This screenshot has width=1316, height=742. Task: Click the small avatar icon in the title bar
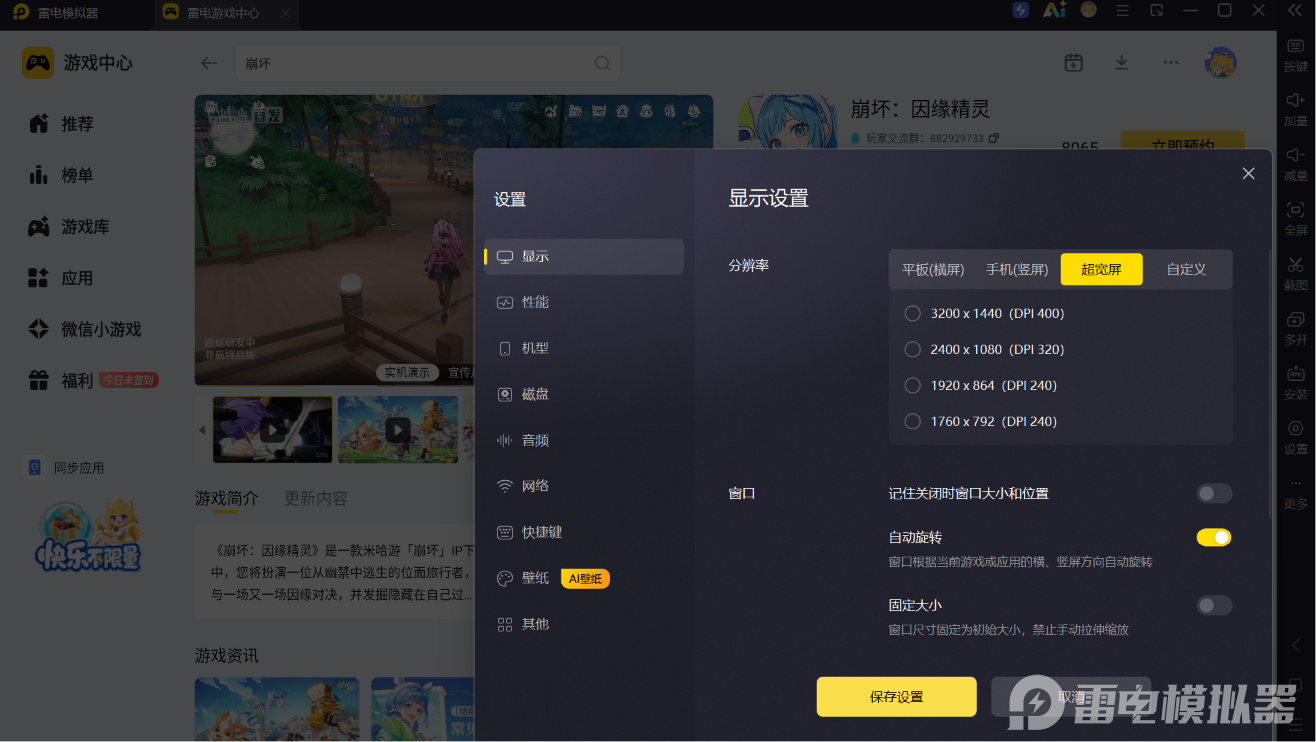click(1089, 10)
